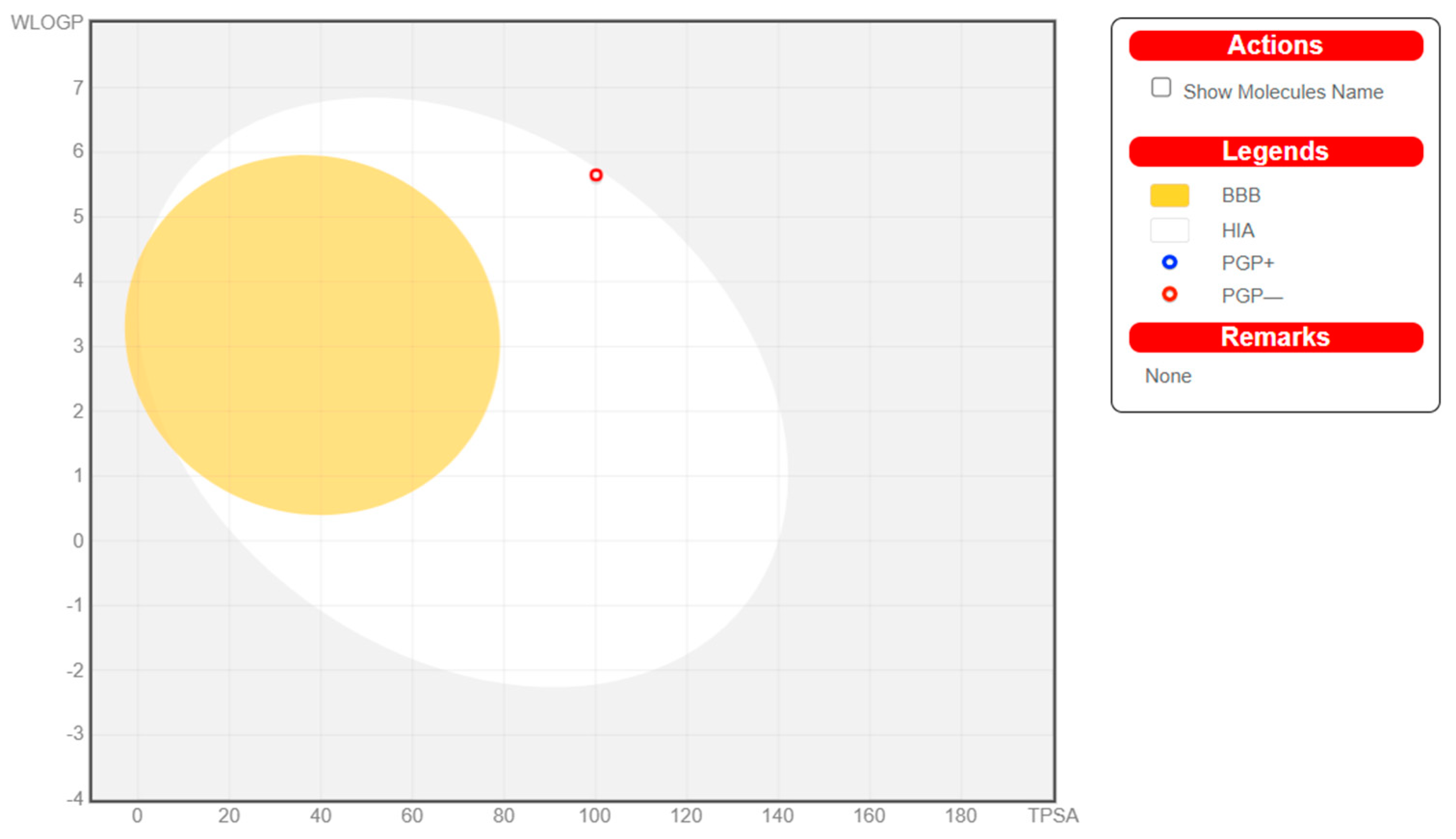
Task: Click the 7 tick on WLOGP axis
Action: pyautogui.click(x=78, y=88)
